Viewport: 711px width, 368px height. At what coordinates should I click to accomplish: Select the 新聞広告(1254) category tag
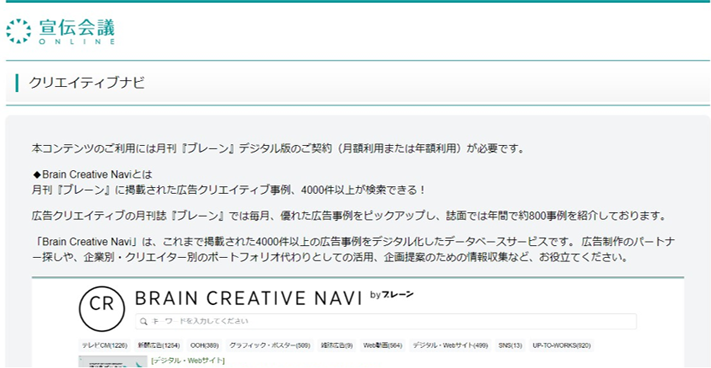[159, 345]
